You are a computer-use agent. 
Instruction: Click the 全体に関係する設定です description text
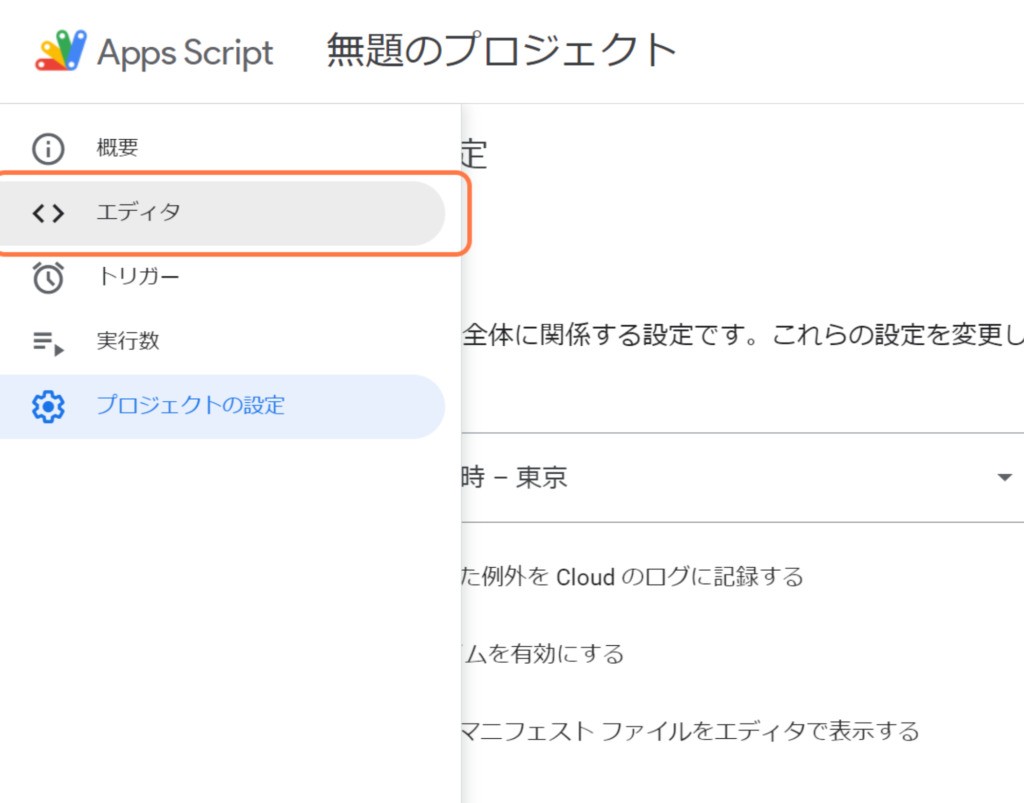pos(743,334)
